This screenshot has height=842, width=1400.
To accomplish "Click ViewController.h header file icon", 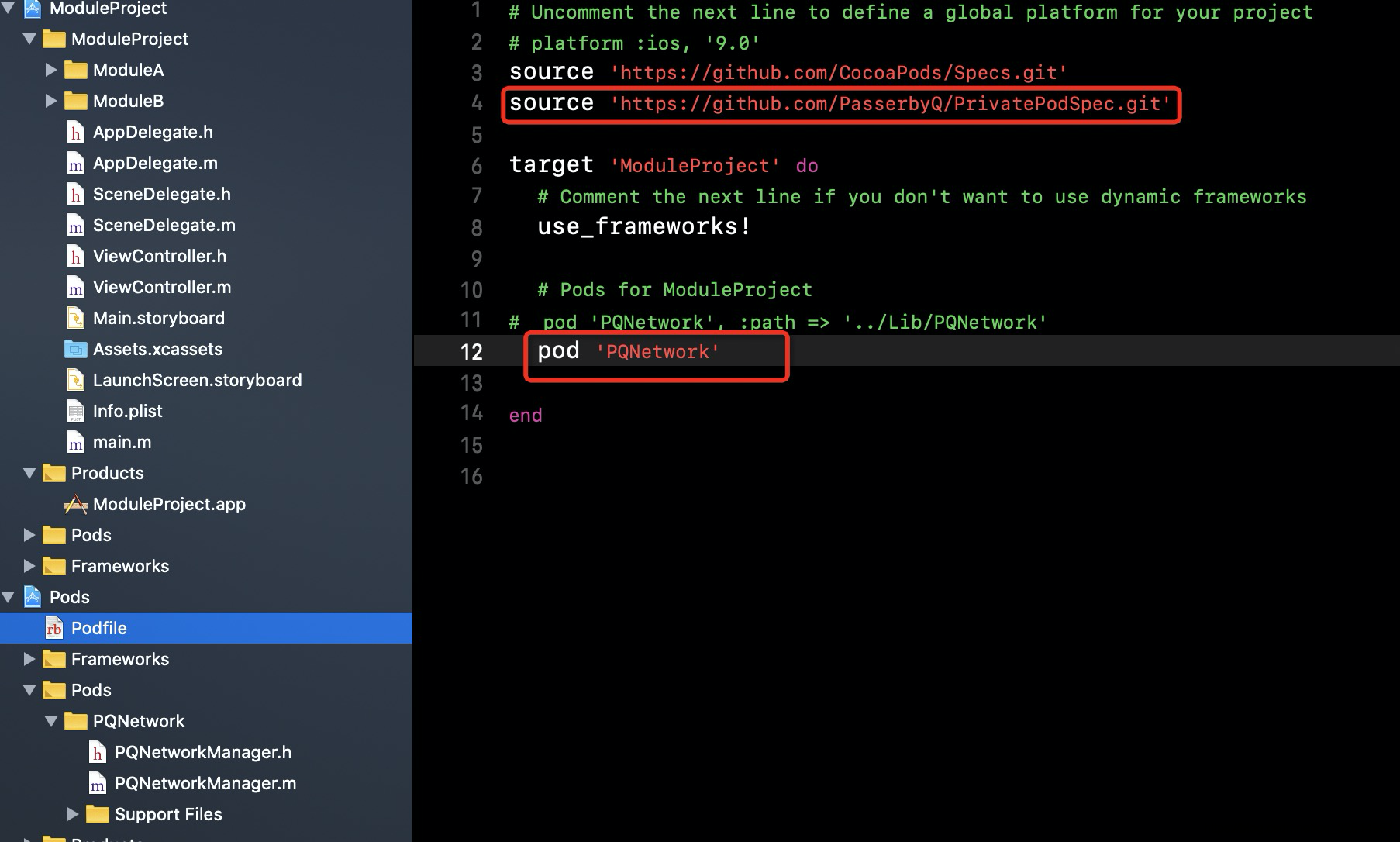I will [x=75, y=256].
